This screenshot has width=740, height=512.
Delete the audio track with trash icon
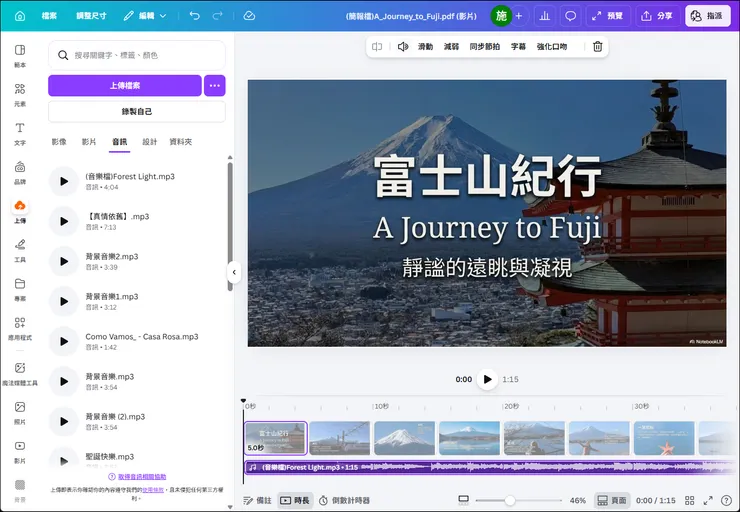597,47
